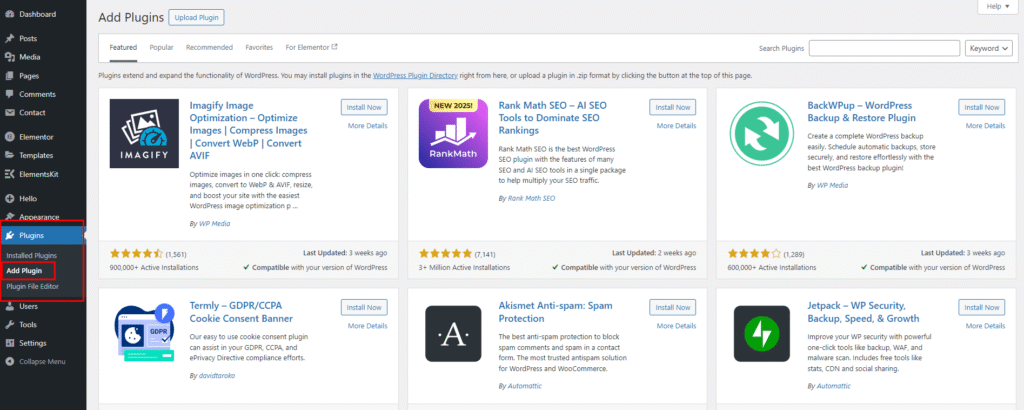Open the davidtaroko author link
The width and height of the screenshot is (1024, 410).
tap(216, 376)
